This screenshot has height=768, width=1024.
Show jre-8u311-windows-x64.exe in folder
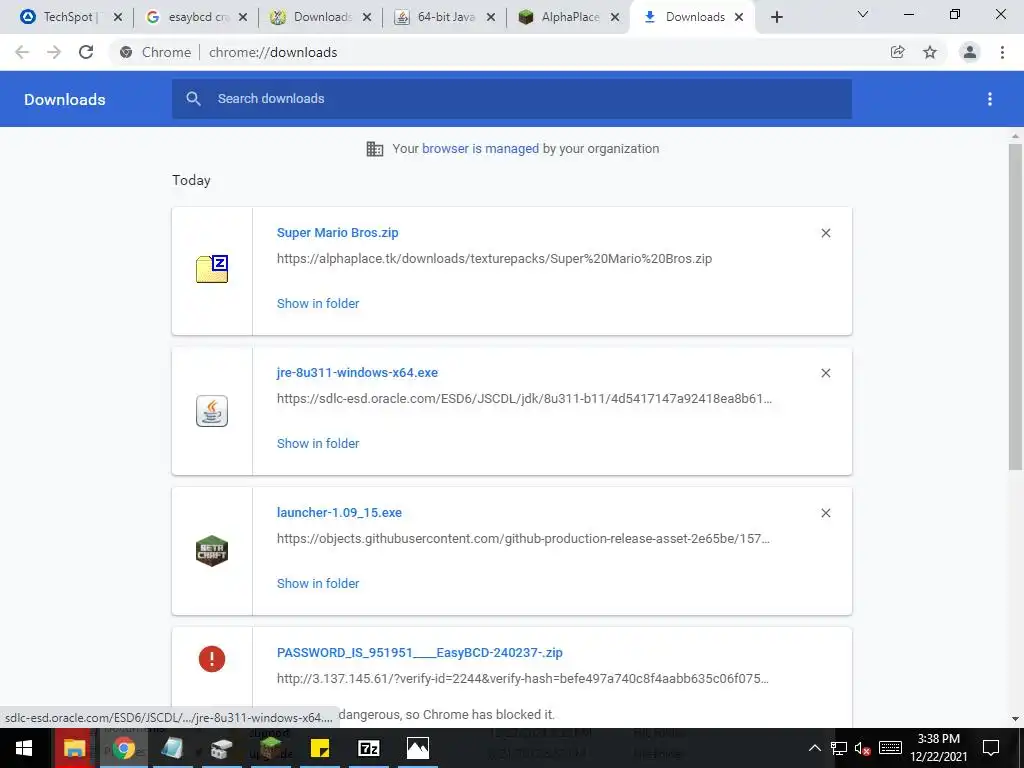point(318,443)
